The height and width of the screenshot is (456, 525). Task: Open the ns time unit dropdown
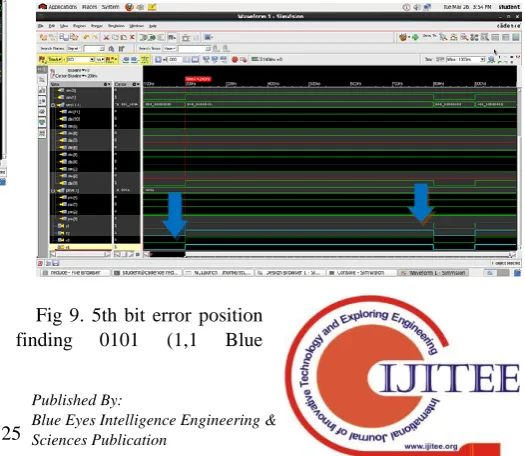pos(100,59)
